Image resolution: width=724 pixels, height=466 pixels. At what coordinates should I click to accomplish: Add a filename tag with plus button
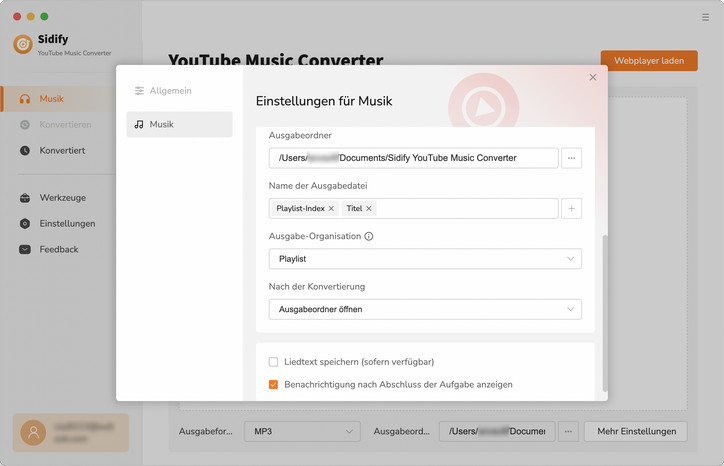pos(571,208)
